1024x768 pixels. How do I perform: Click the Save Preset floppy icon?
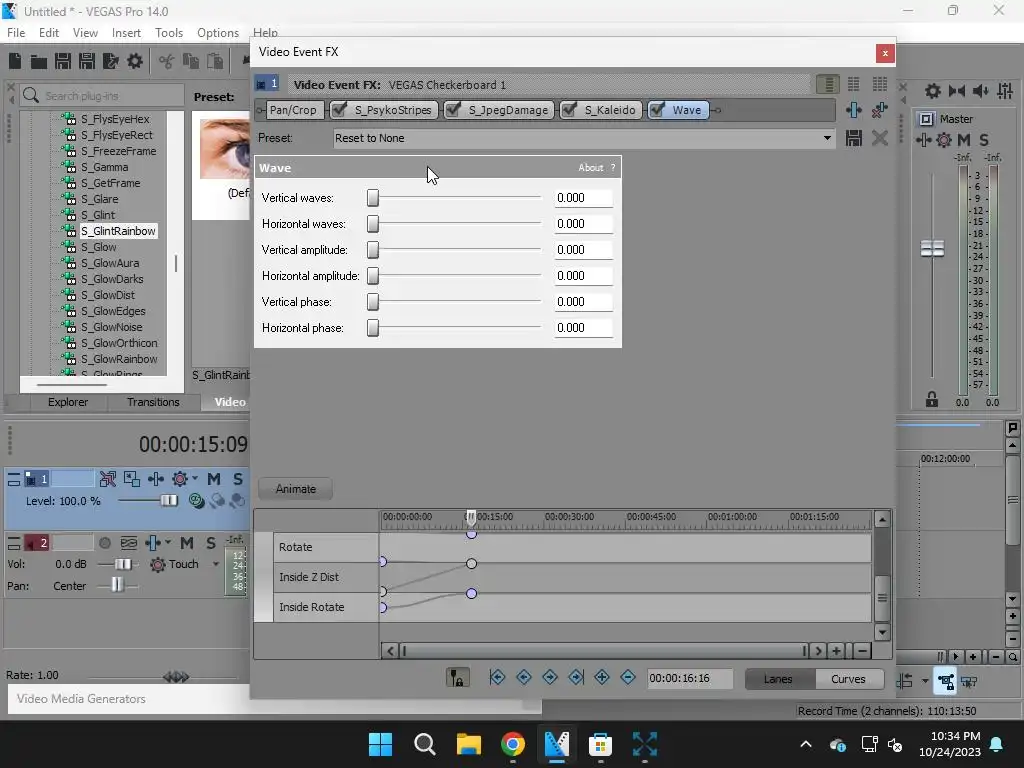tap(854, 138)
